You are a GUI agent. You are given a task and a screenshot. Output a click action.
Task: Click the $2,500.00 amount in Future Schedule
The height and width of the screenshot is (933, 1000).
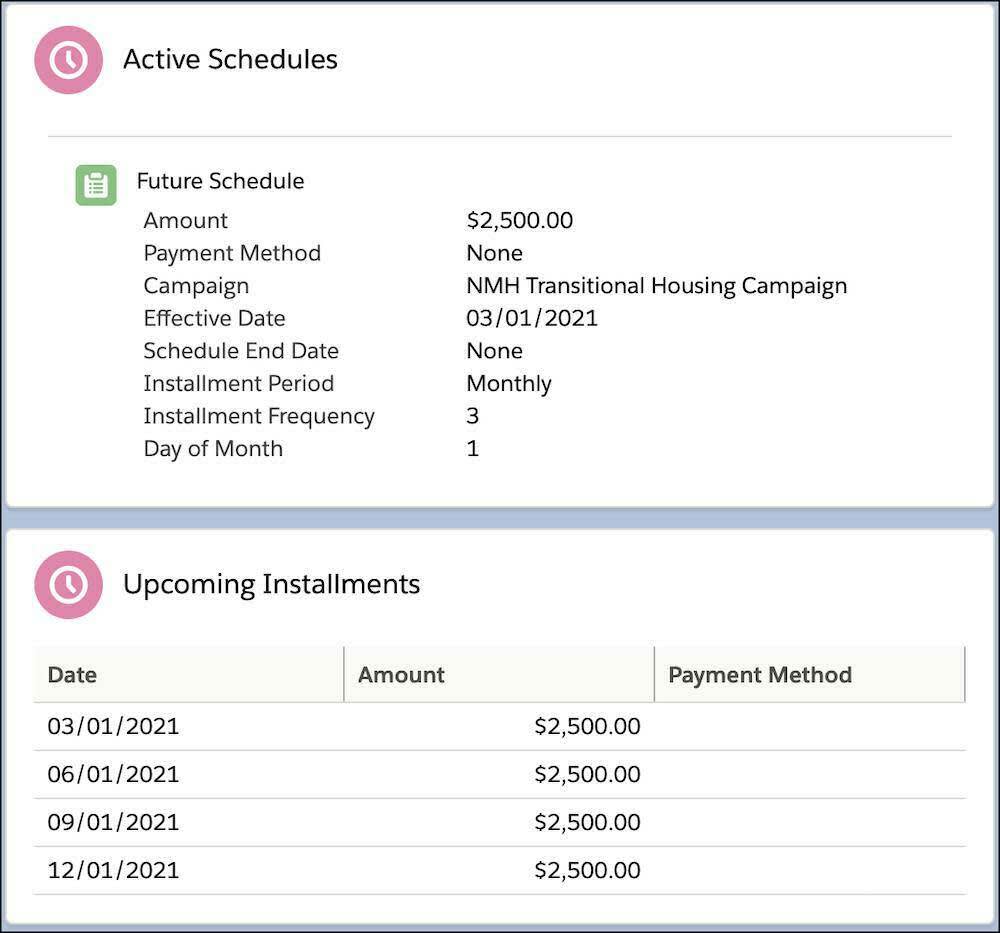(520, 221)
